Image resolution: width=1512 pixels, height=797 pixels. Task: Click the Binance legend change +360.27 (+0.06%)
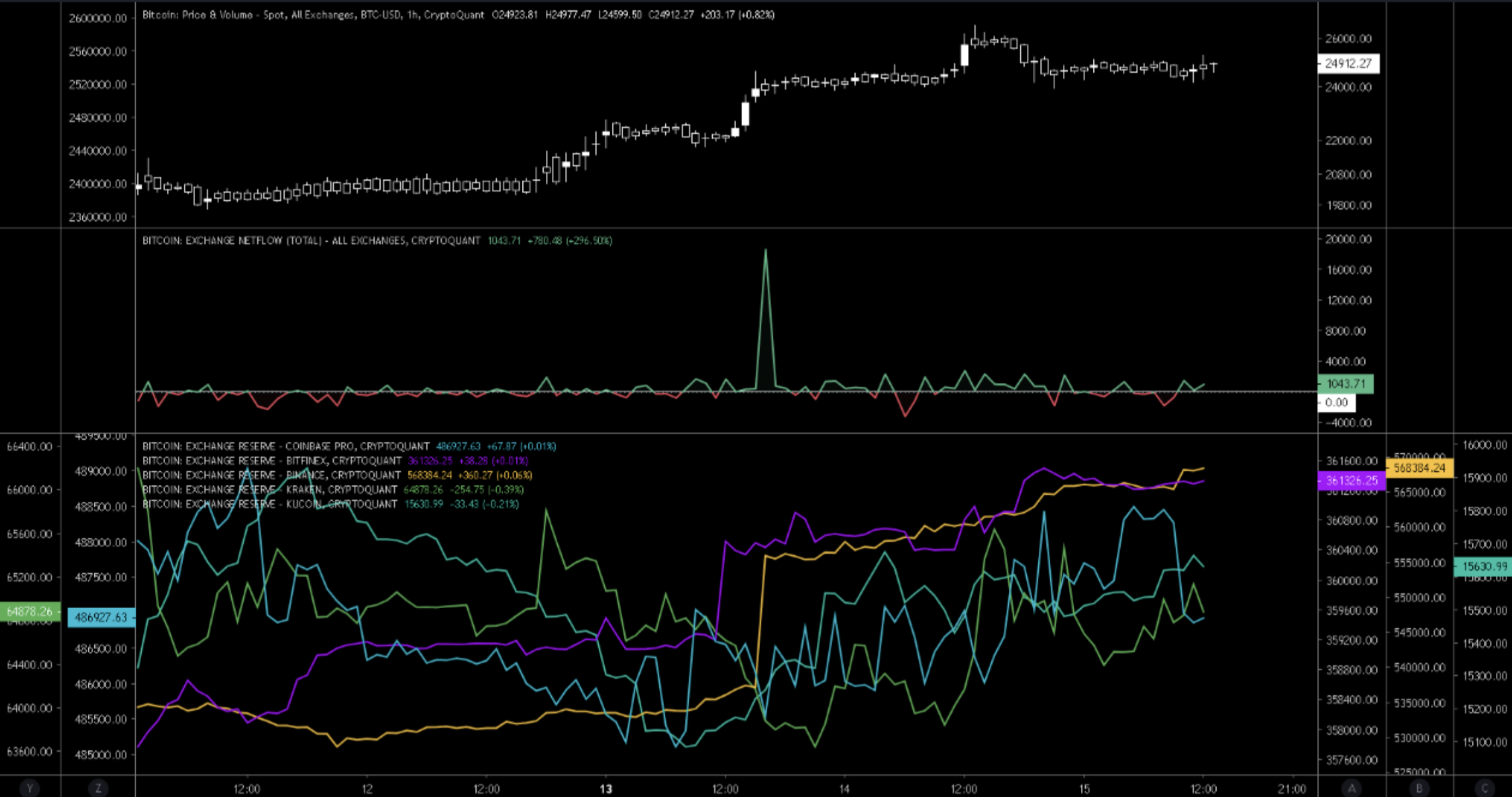coord(495,475)
